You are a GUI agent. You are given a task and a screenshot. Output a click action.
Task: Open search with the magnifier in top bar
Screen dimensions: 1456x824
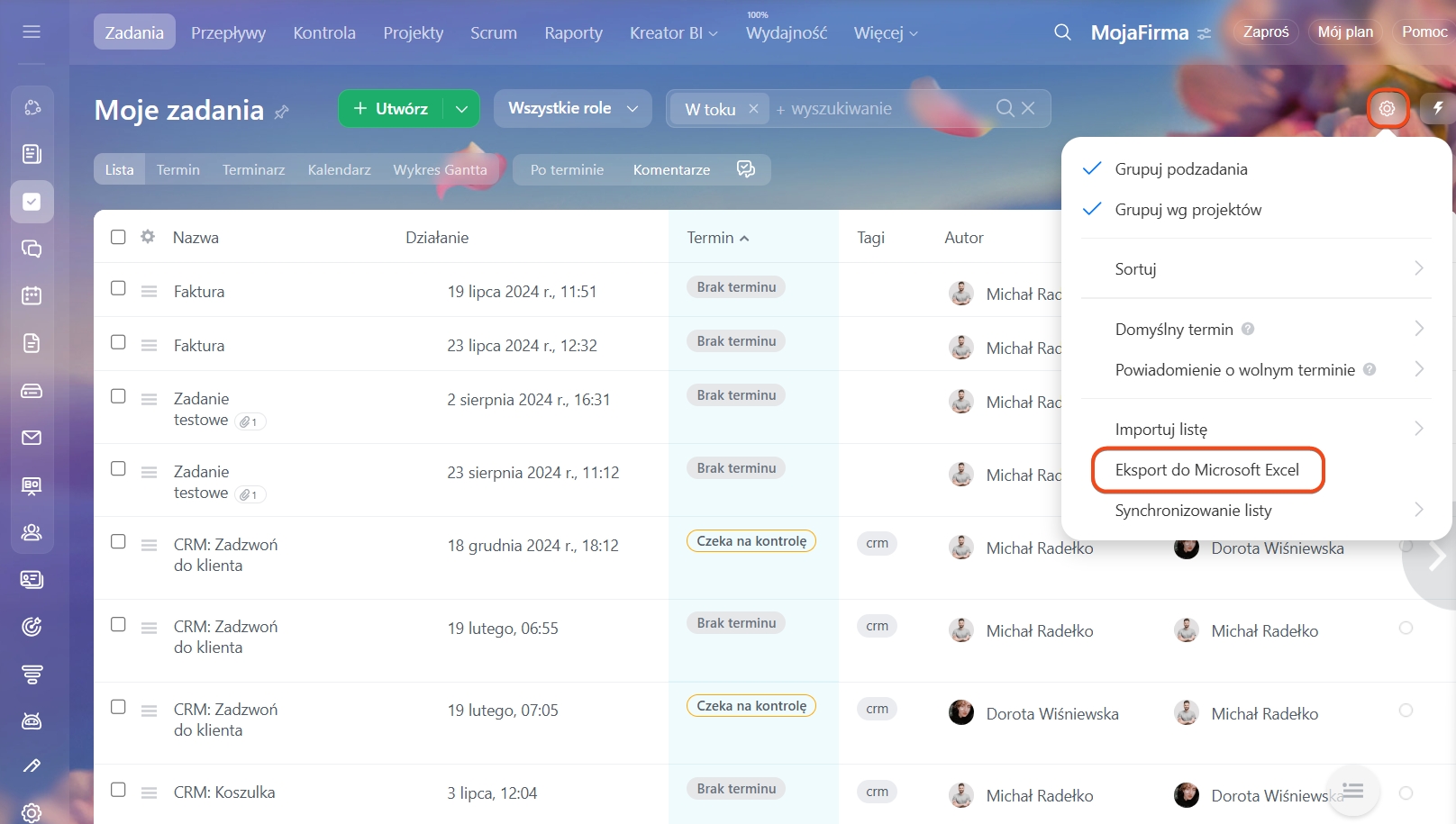[1062, 32]
